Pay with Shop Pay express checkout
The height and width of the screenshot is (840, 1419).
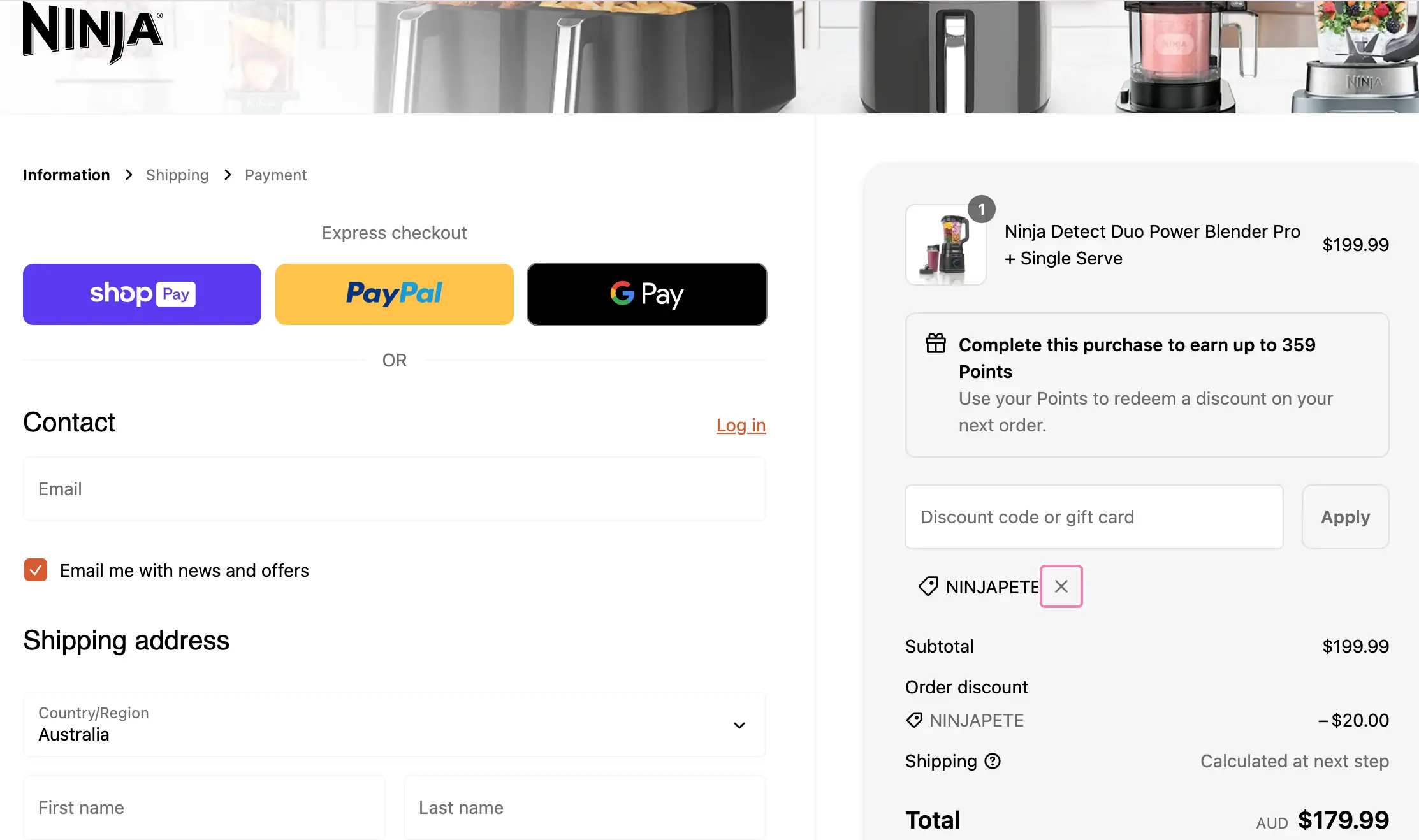pyautogui.click(x=142, y=294)
